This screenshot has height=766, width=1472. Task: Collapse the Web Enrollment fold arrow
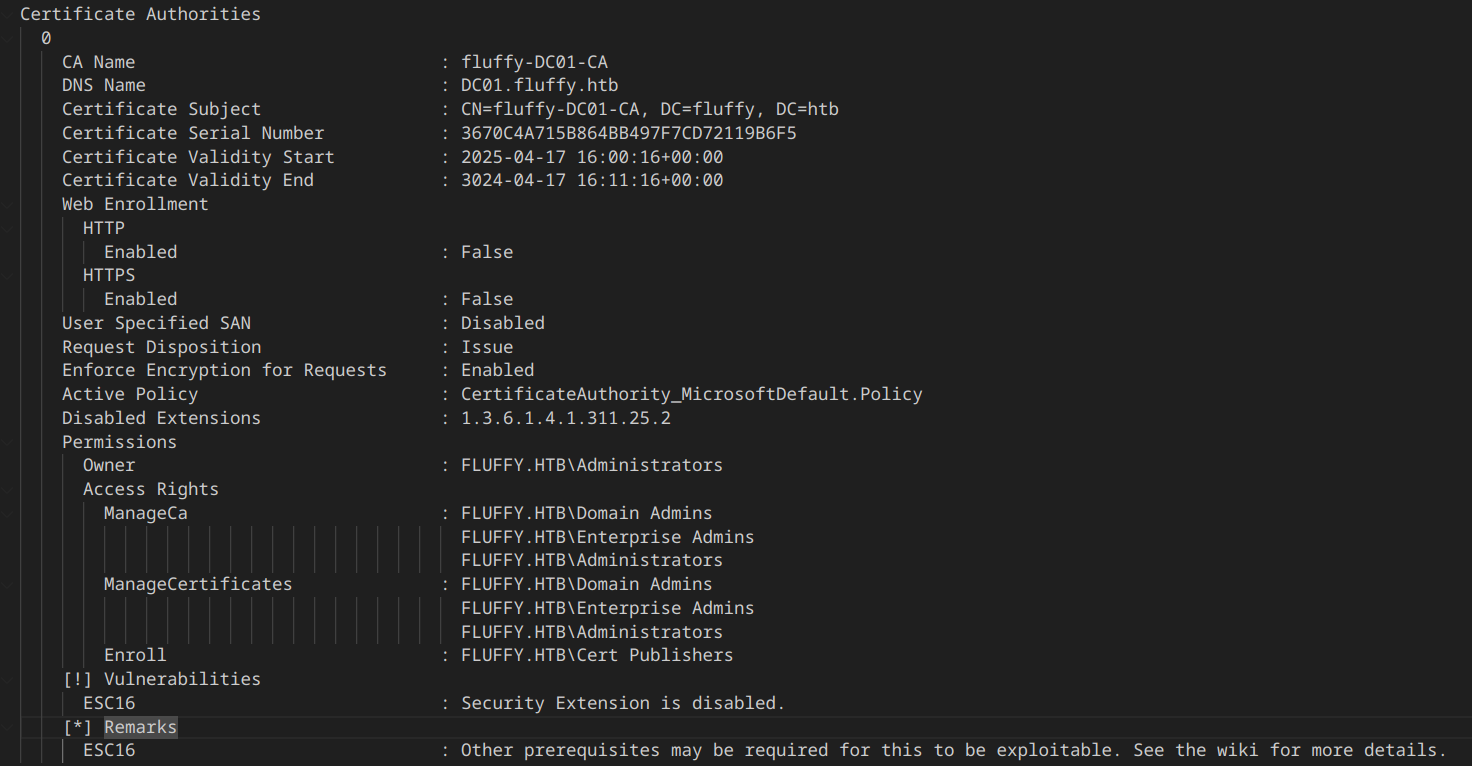pyautogui.click(x=9, y=204)
